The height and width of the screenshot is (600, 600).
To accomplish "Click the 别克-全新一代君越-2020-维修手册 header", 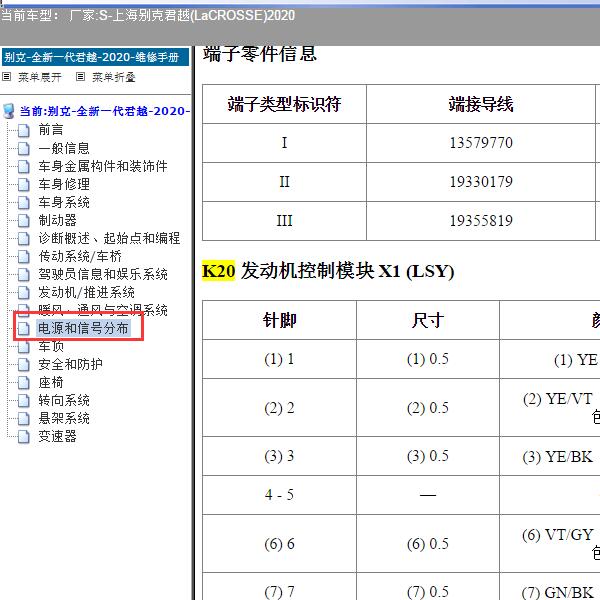I will coord(95,57).
